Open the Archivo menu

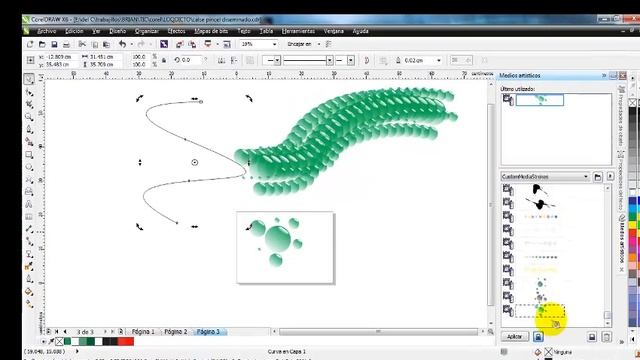[47, 31]
